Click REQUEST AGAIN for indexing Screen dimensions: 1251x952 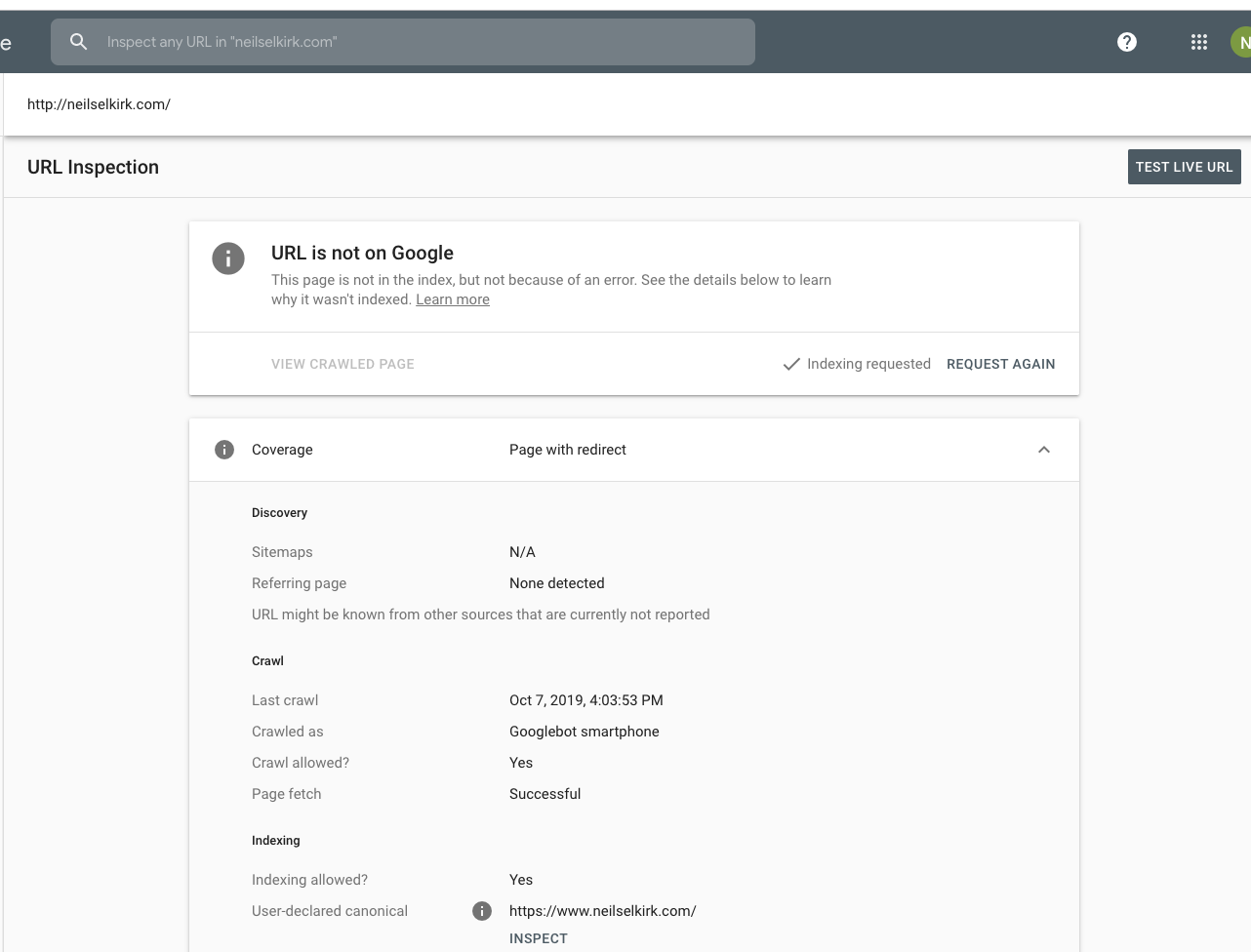[x=1000, y=364]
